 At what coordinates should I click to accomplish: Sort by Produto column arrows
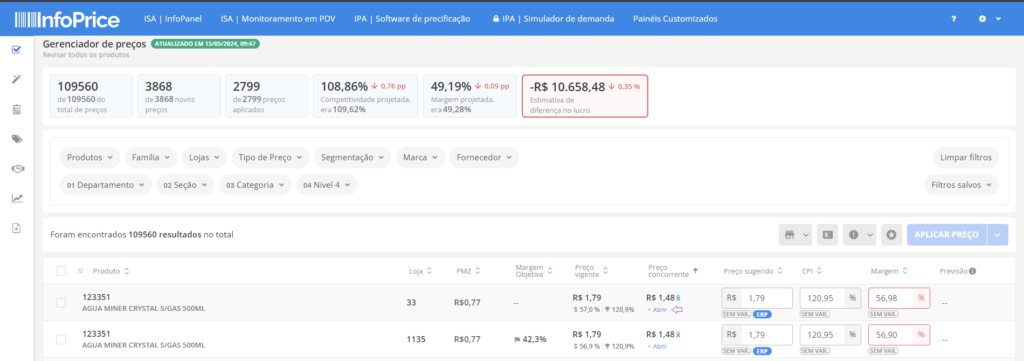(x=127, y=271)
